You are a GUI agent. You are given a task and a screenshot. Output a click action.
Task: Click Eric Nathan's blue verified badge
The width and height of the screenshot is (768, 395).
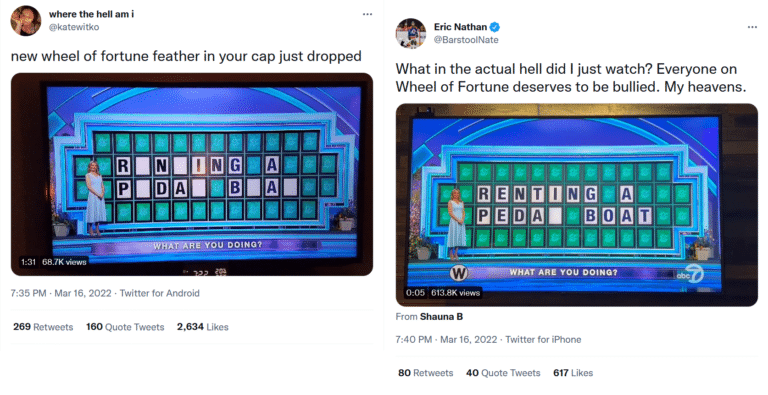coord(495,27)
